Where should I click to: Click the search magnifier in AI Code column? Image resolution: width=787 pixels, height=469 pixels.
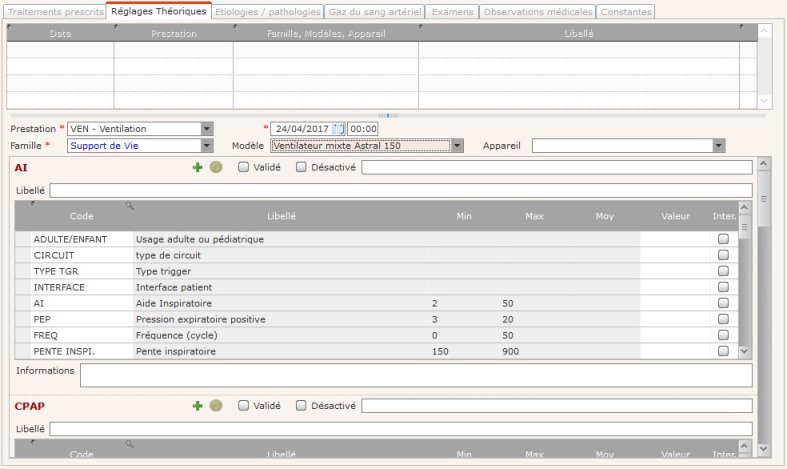pyautogui.click(x=129, y=205)
